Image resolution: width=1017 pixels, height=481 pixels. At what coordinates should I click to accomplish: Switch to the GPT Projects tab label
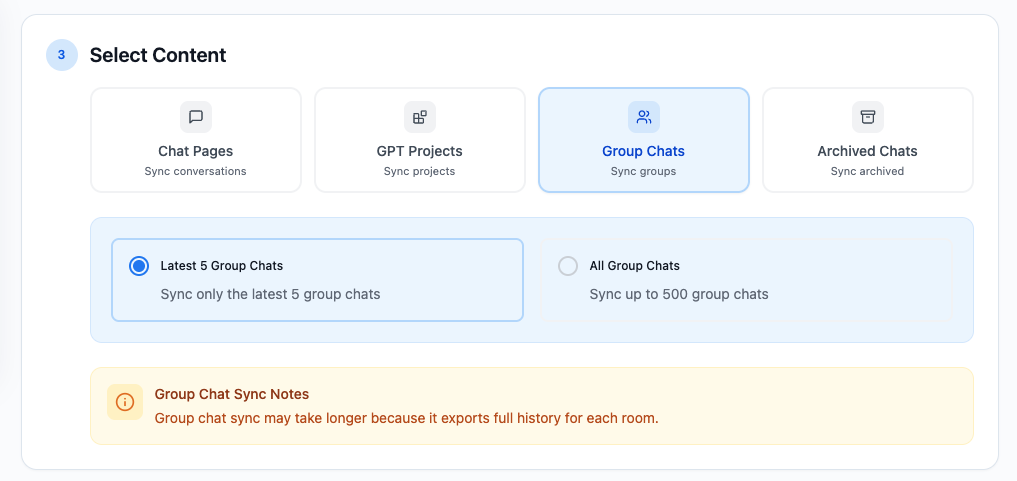420,151
